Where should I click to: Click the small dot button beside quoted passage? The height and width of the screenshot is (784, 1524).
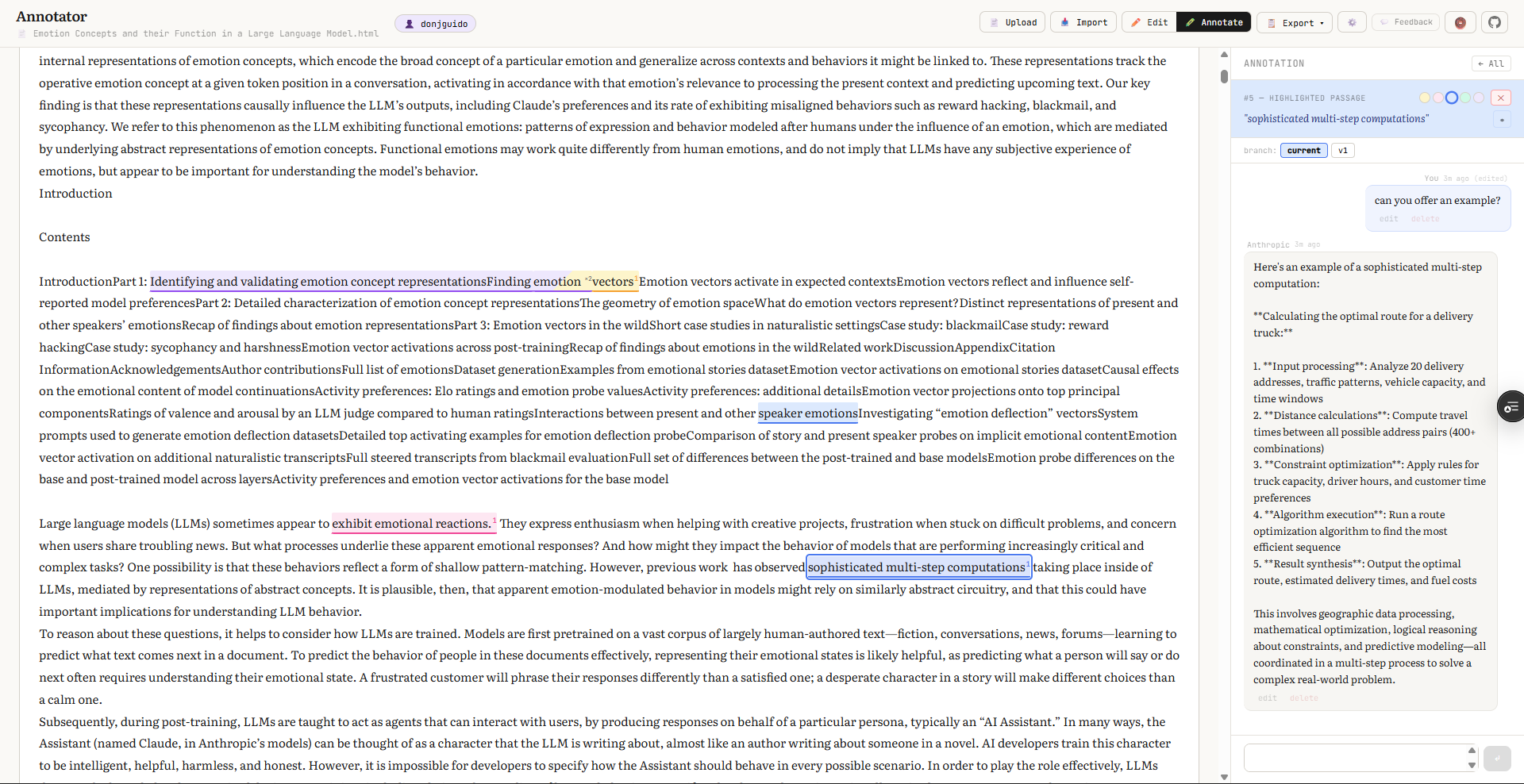(x=1501, y=120)
